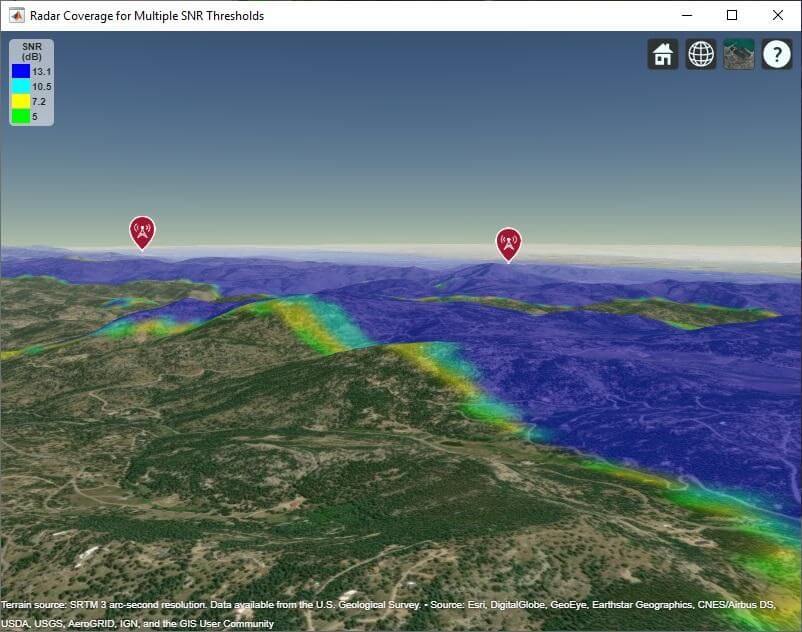This screenshot has width=802, height=632.
Task: Open Help using the question mark icon
Action: tap(777, 54)
